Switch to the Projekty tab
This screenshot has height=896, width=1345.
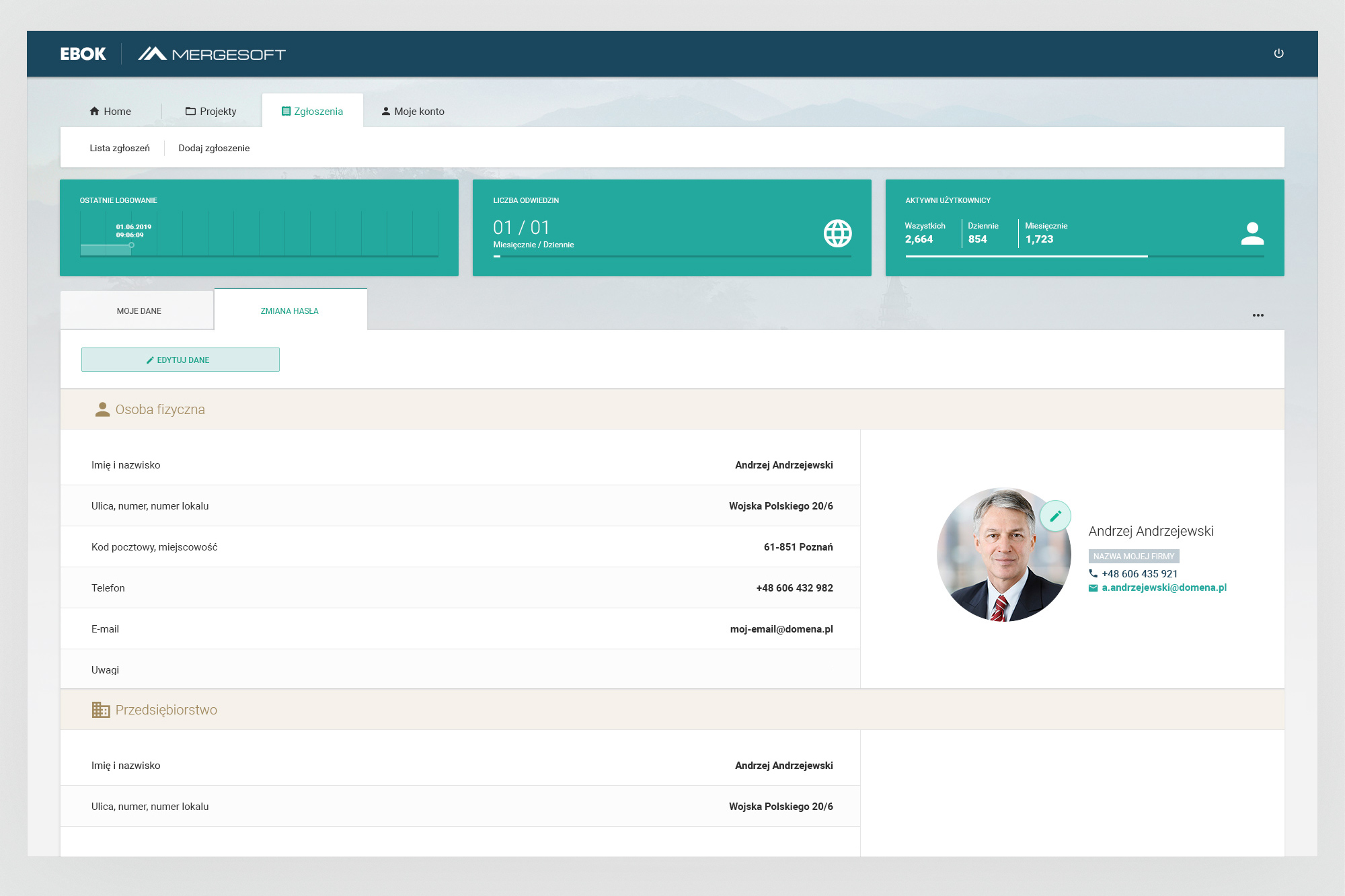(211, 112)
